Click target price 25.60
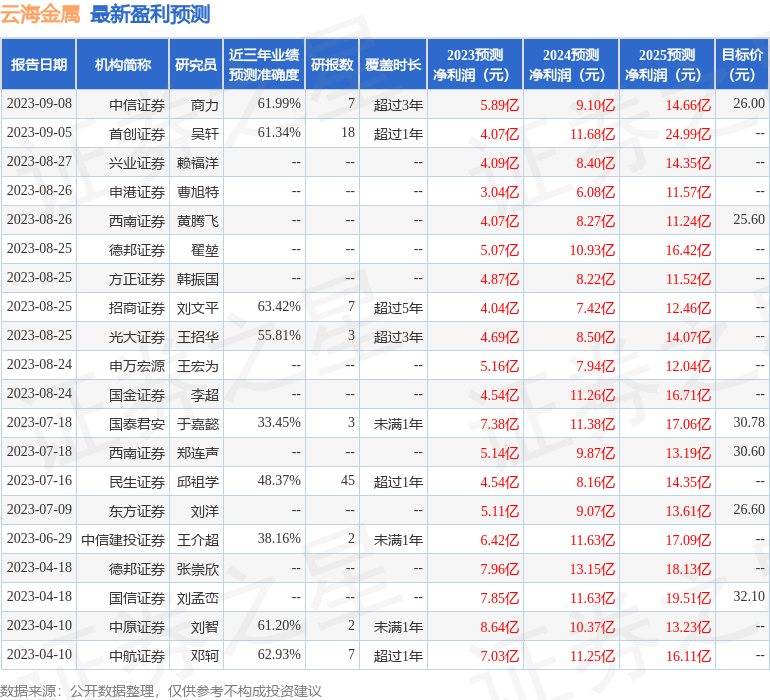770x700 pixels. click(749, 220)
